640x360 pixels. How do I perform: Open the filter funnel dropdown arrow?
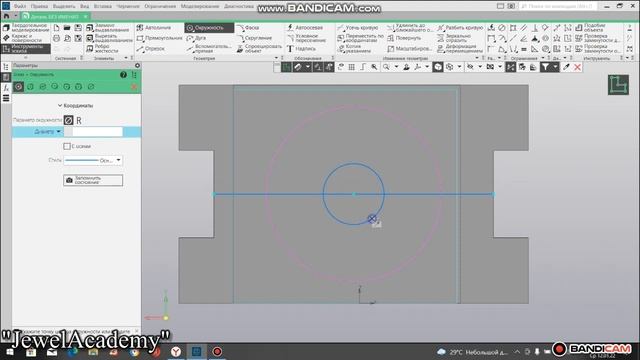(555, 67)
